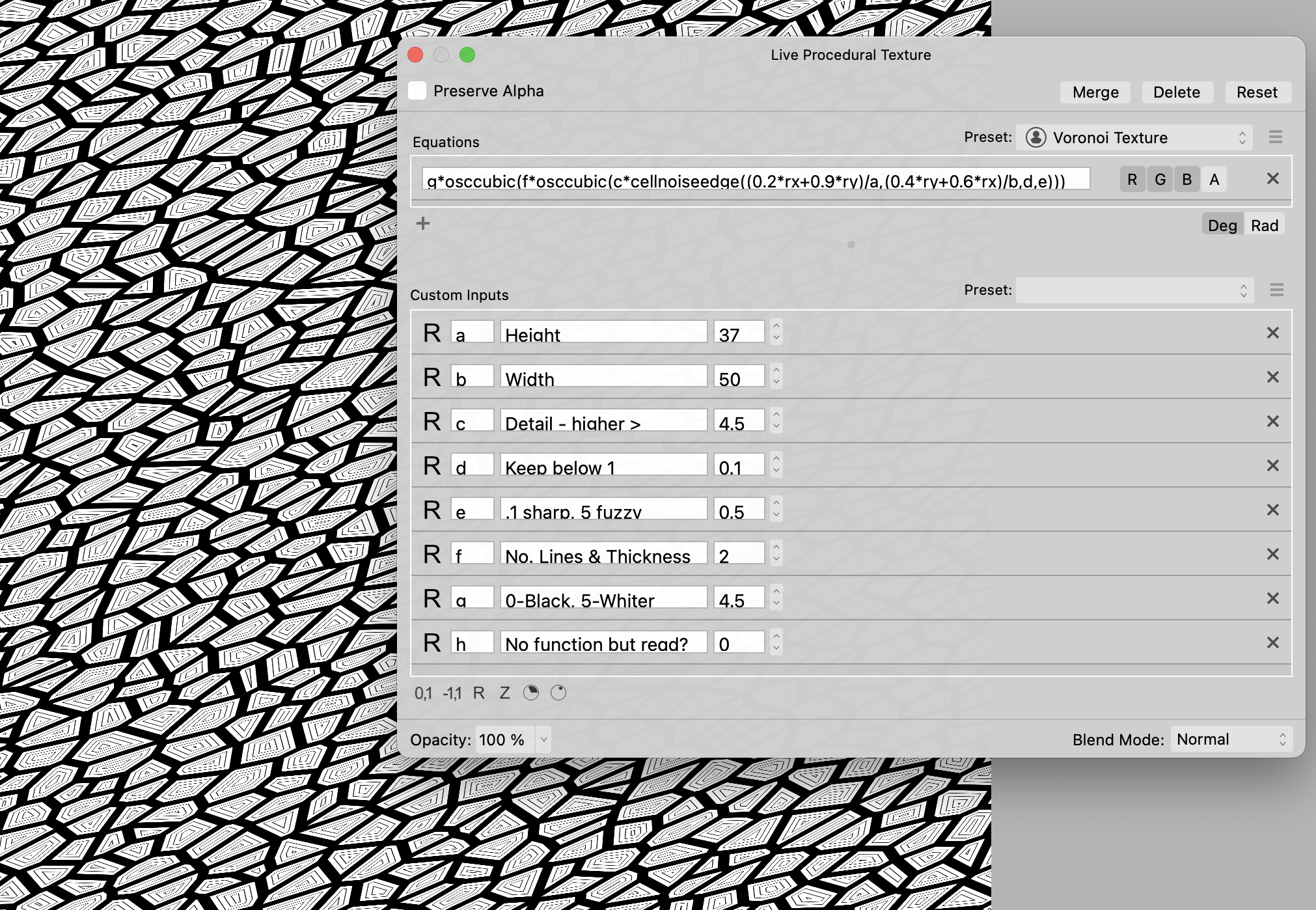This screenshot has height=910, width=1316.
Task: Click the R type icon of sharp/fuzzy row
Action: point(432,510)
